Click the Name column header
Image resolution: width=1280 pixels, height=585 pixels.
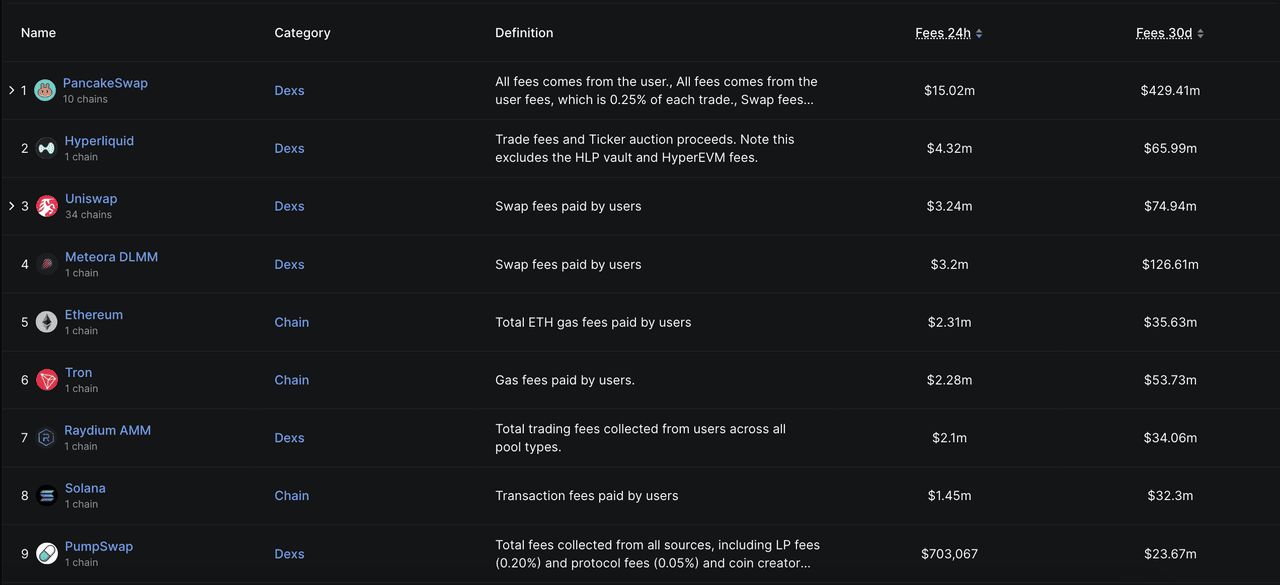point(38,33)
